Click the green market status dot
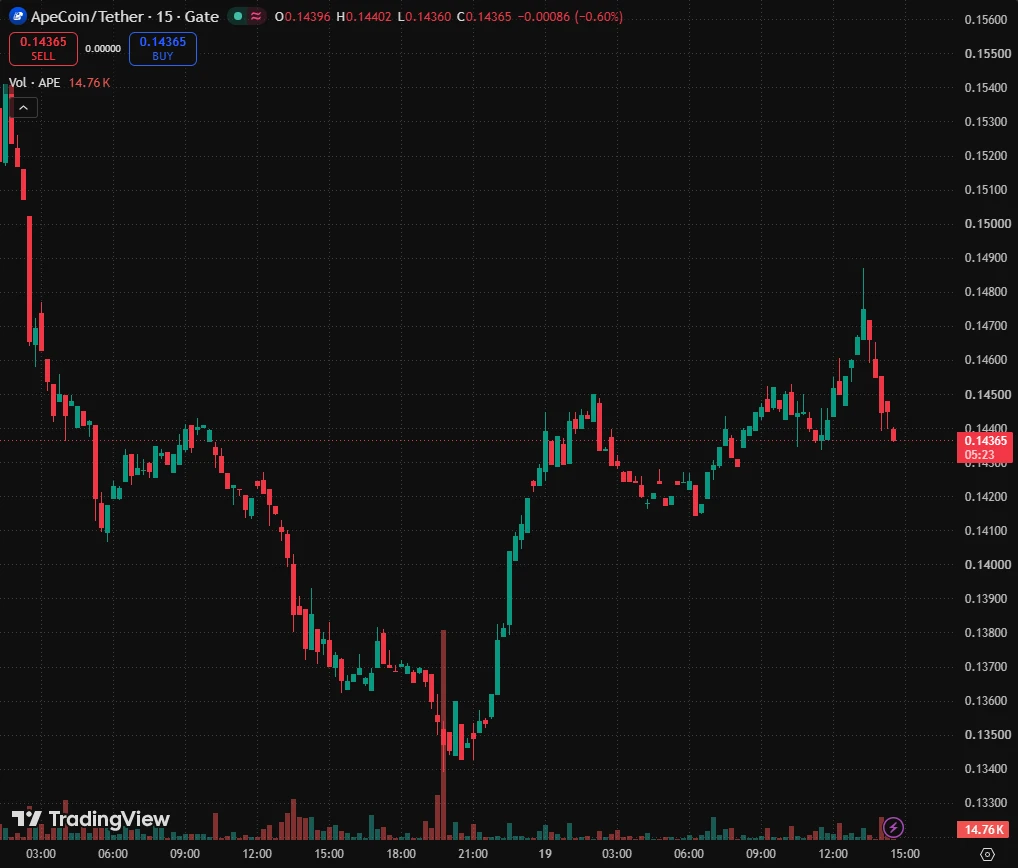Screen dimensions: 1018x868 point(238,16)
